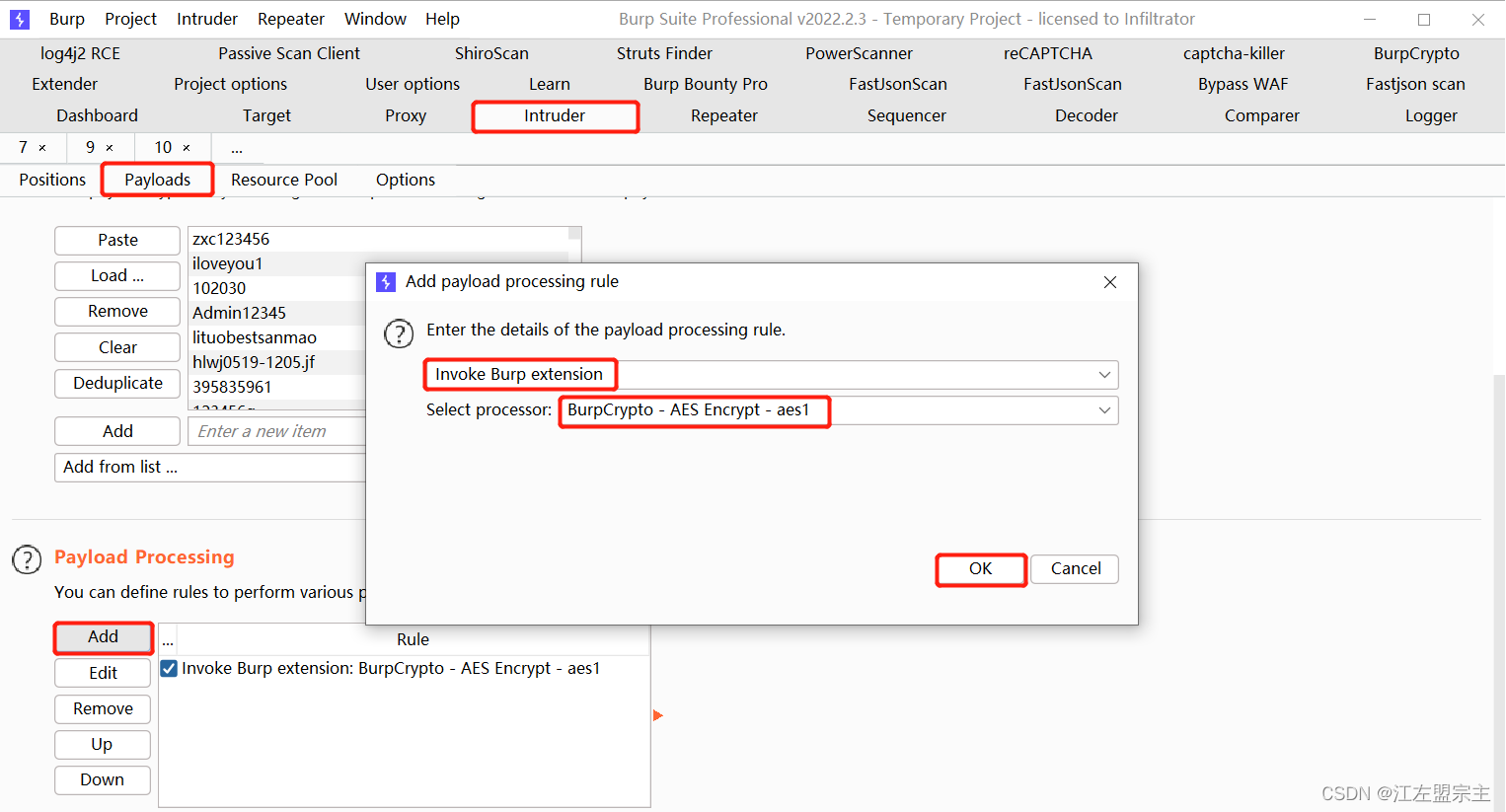Close the Add payload processing rule dialog
Screen dimensions: 1506x812
click(x=1110, y=282)
